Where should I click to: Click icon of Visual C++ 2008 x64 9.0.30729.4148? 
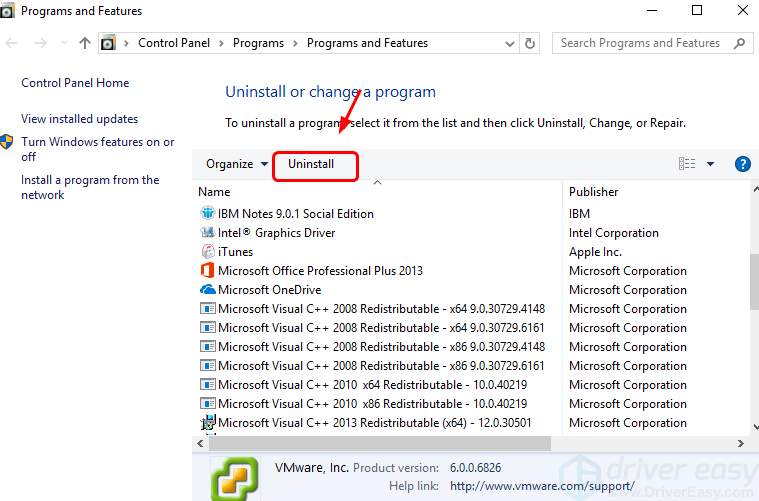(208, 308)
